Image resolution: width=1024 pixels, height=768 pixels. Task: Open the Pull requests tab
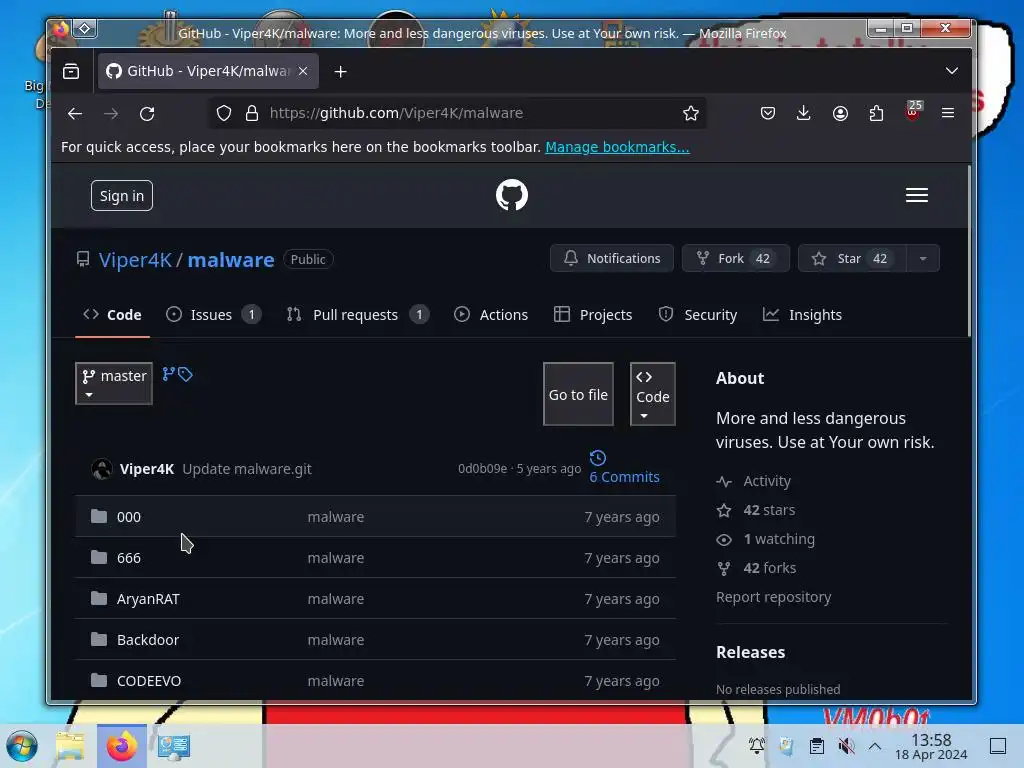pyautogui.click(x=357, y=315)
